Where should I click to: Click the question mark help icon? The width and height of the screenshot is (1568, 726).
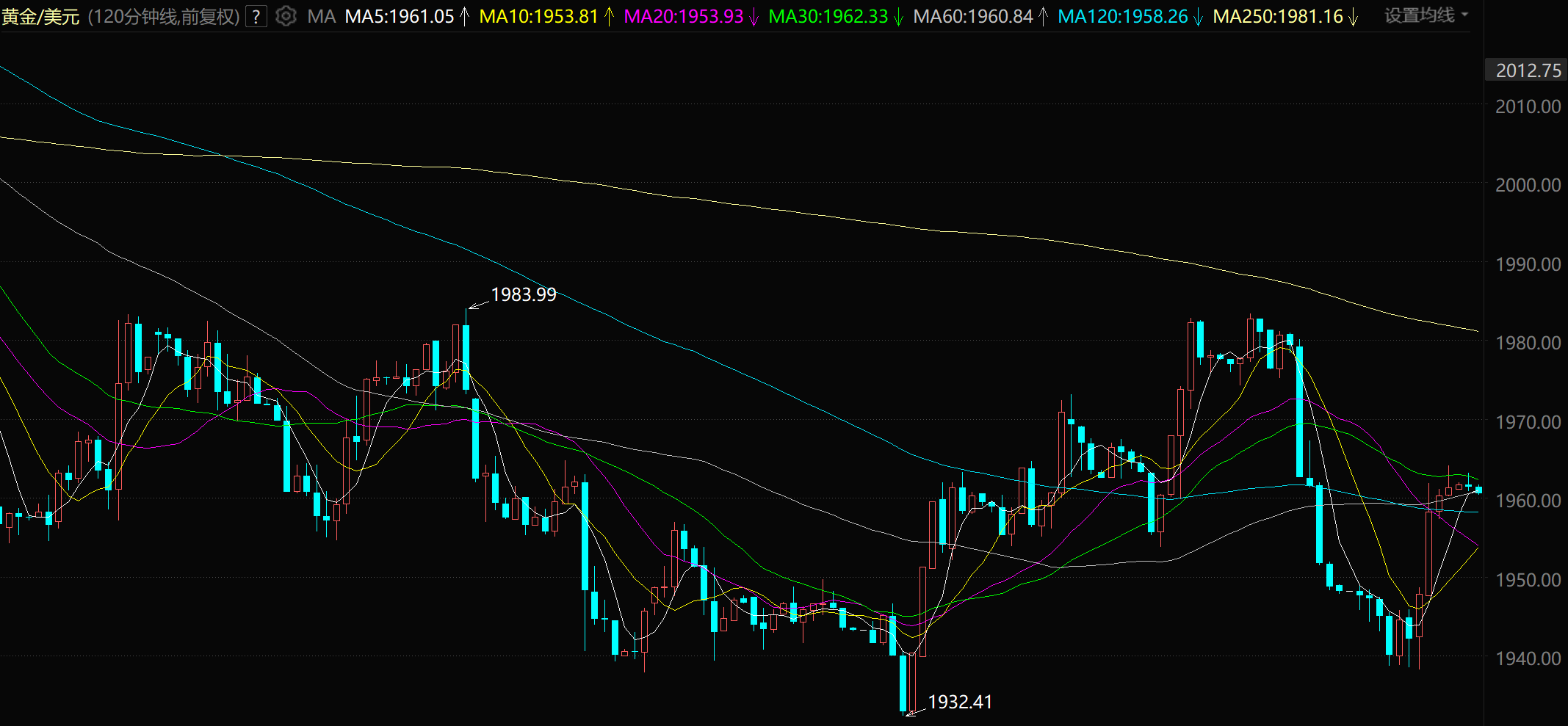[x=256, y=16]
